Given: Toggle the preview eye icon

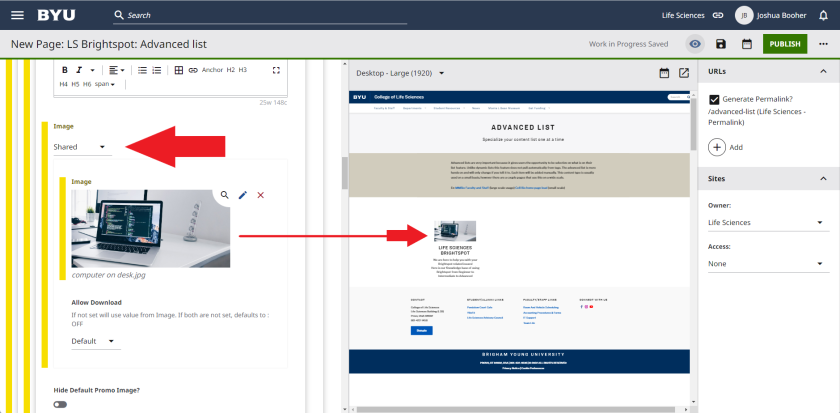Looking at the screenshot, I should click(x=695, y=44).
